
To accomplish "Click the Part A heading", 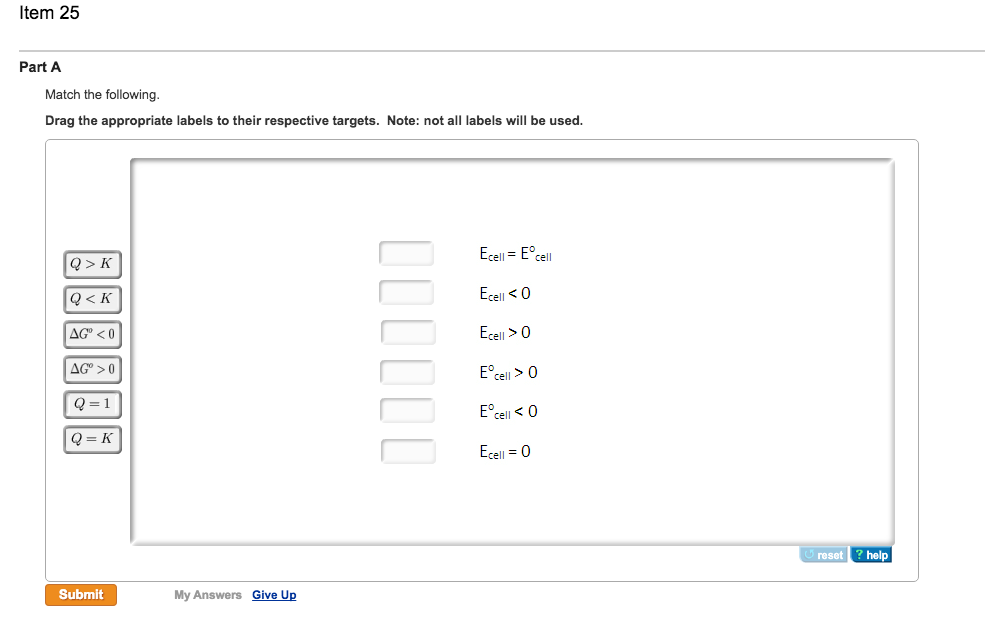I will (x=39, y=67).
